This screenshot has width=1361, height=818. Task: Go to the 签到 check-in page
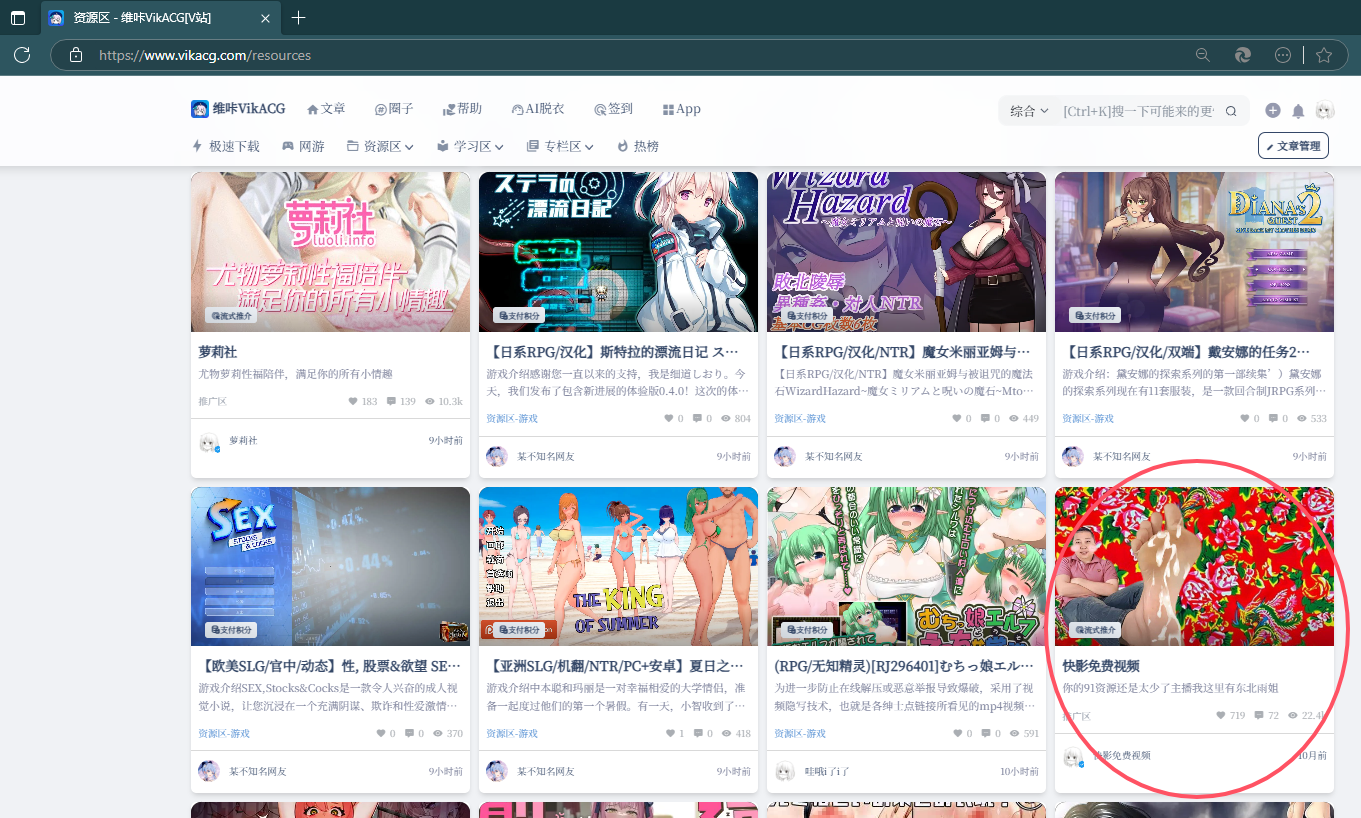pos(613,109)
